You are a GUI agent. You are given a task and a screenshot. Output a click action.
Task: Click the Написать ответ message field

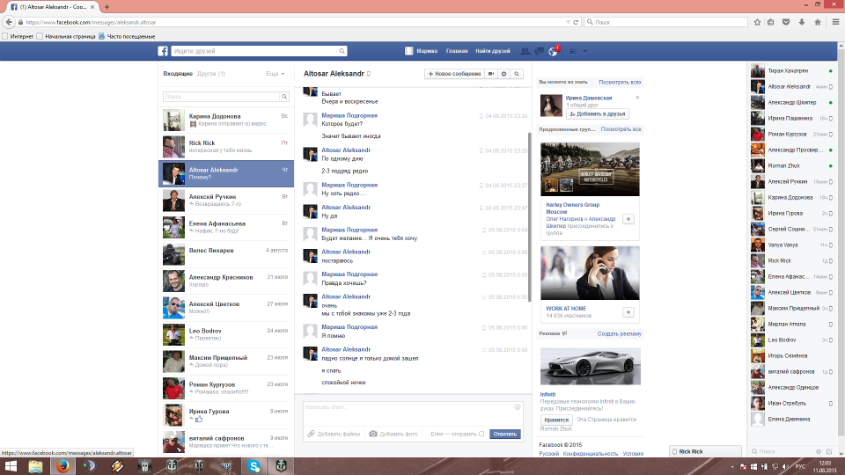click(x=412, y=413)
